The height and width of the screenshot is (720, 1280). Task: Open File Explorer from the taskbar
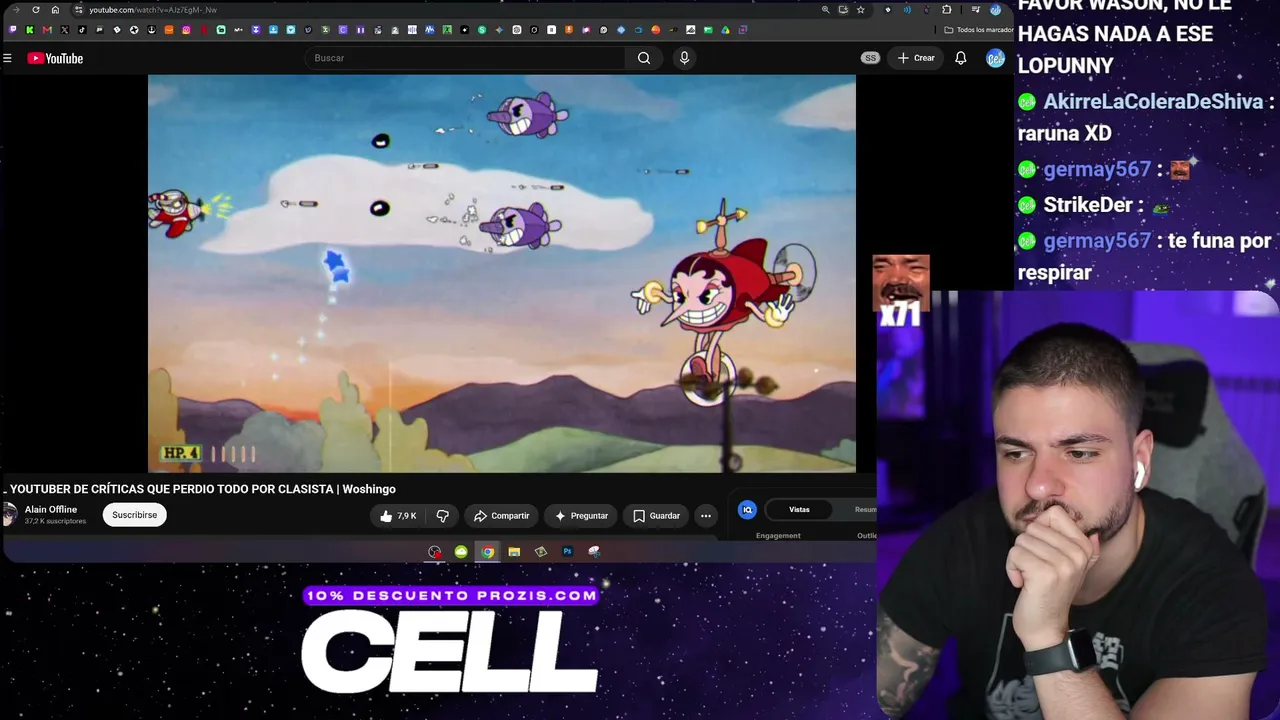pyautogui.click(x=514, y=552)
